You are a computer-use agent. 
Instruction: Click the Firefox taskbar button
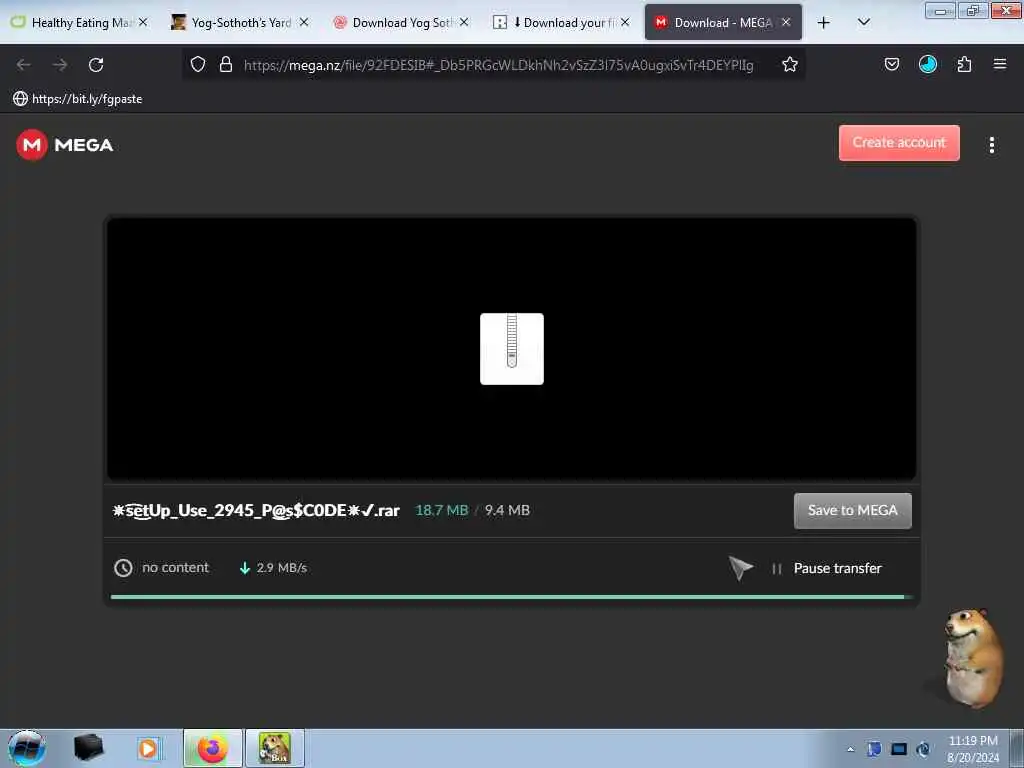(x=212, y=748)
